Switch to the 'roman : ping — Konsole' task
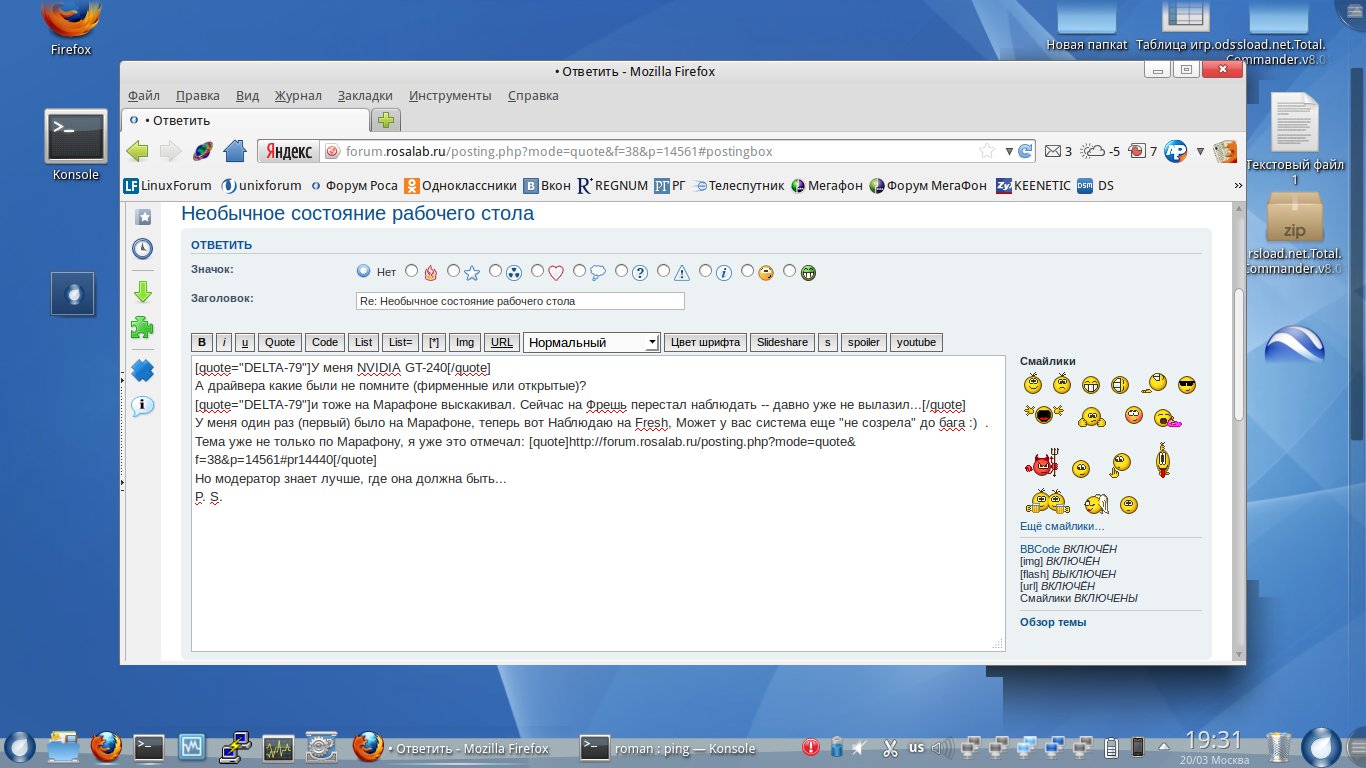Image resolution: width=1366 pixels, height=768 pixels. pyautogui.click(x=670, y=748)
